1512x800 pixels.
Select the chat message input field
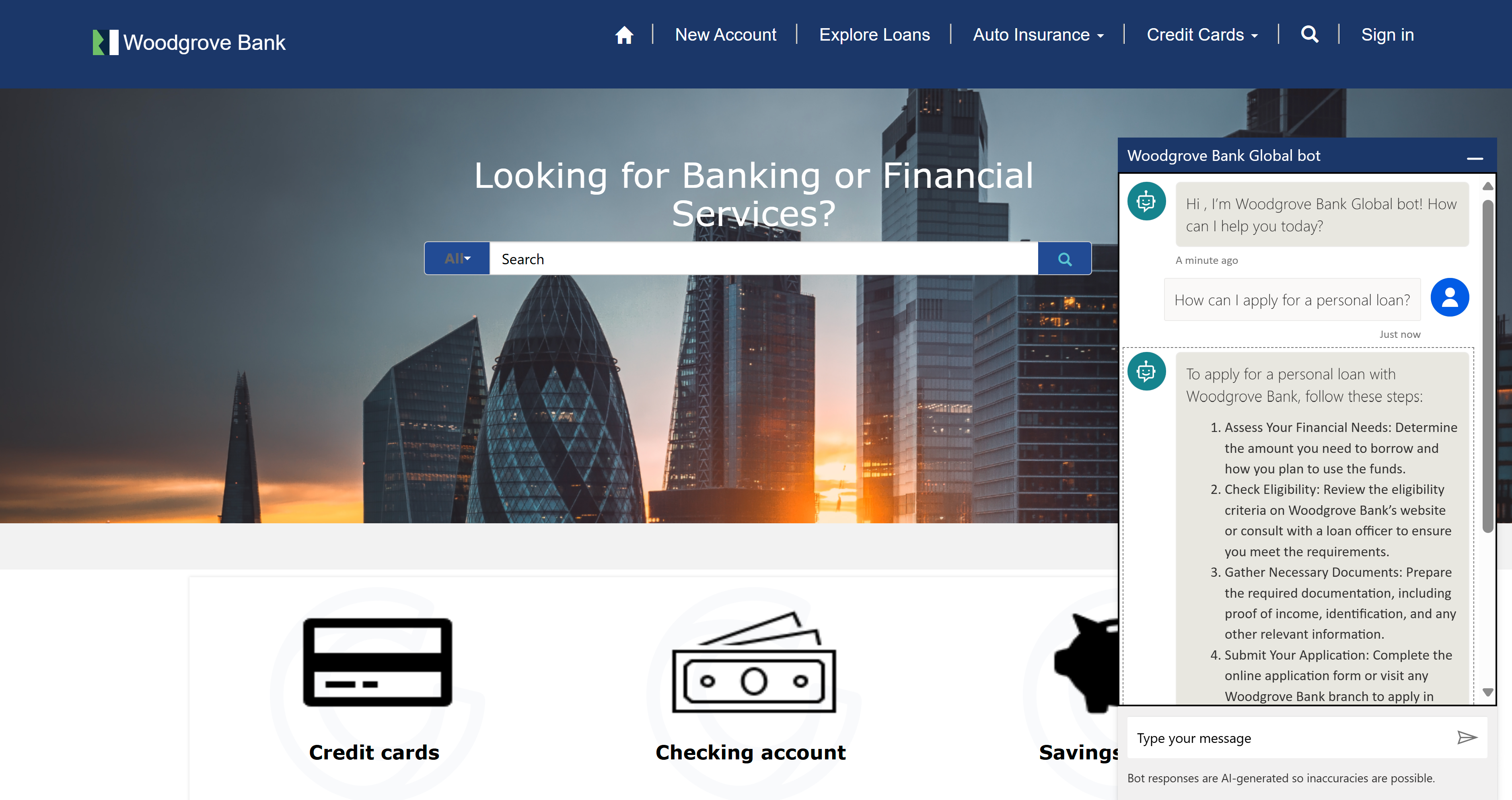tap(1289, 738)
